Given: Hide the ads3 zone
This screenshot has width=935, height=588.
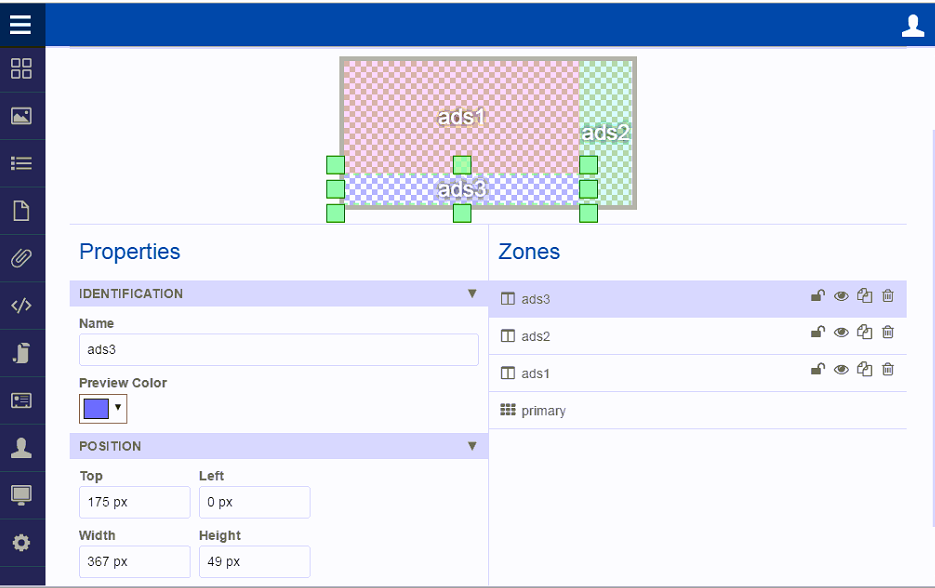Looking at the screenshot, I should click(841, 296).
